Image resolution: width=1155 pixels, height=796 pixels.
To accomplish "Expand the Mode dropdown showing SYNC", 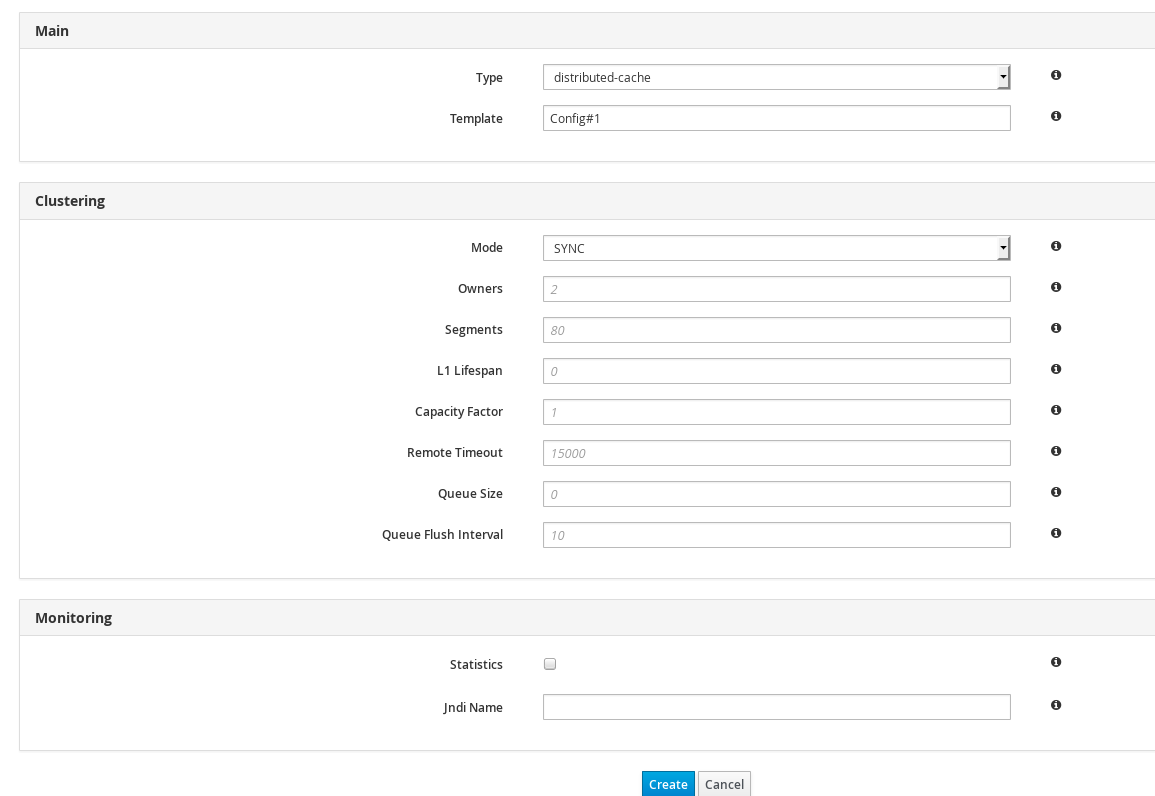I will pyautogui.click(x=776, y=248).
